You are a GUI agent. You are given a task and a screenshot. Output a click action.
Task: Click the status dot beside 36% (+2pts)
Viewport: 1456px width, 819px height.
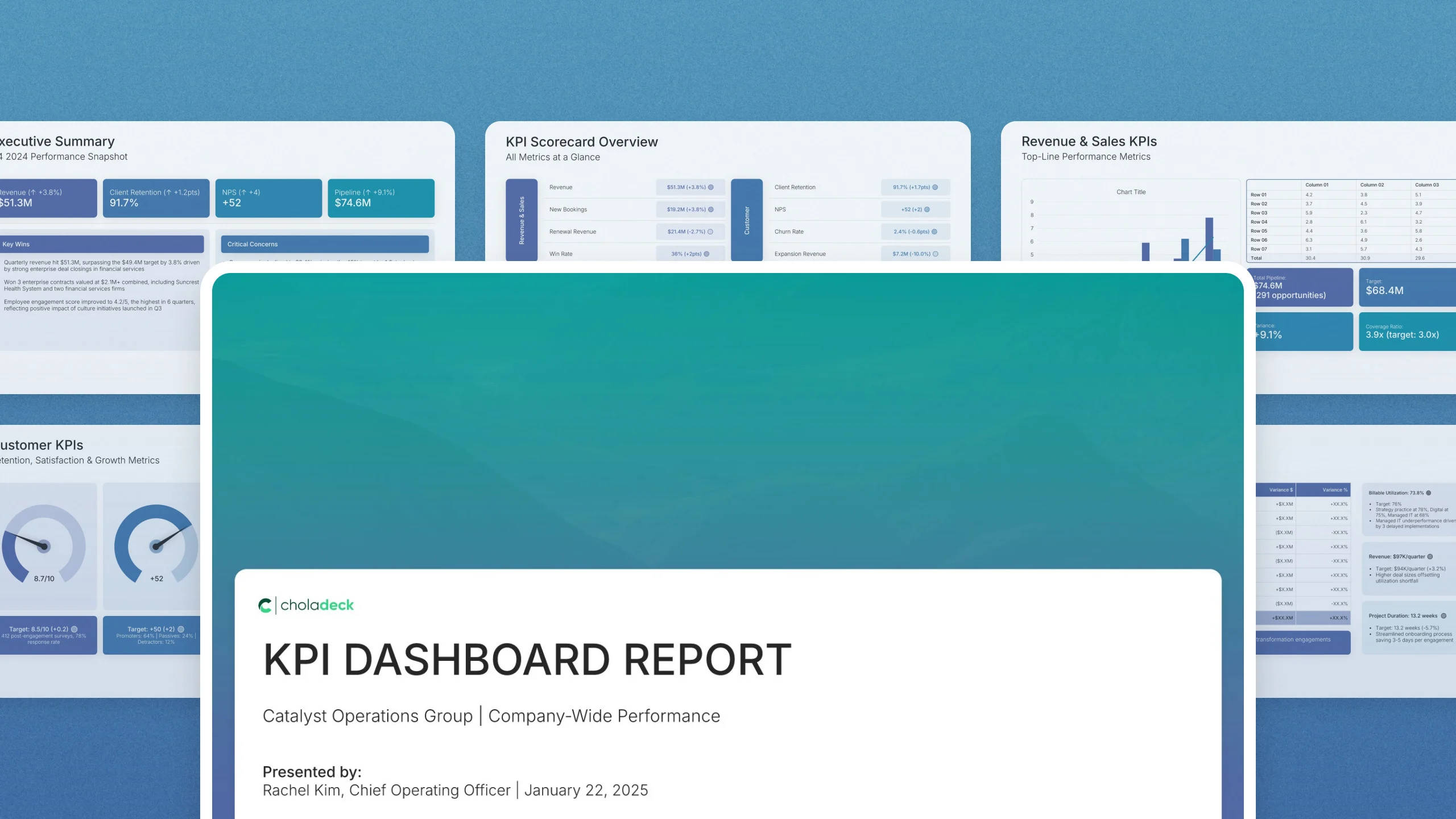706,254
